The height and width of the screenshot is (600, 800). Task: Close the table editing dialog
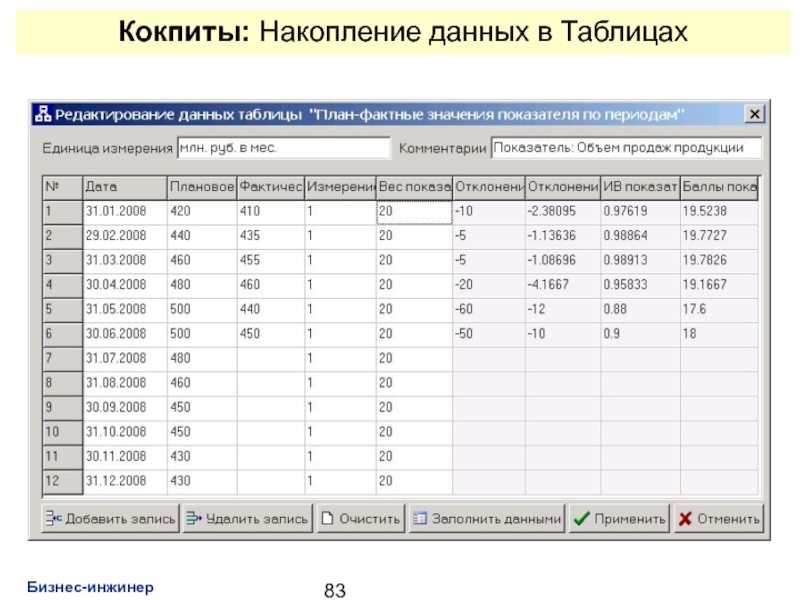tap(754, 114)
